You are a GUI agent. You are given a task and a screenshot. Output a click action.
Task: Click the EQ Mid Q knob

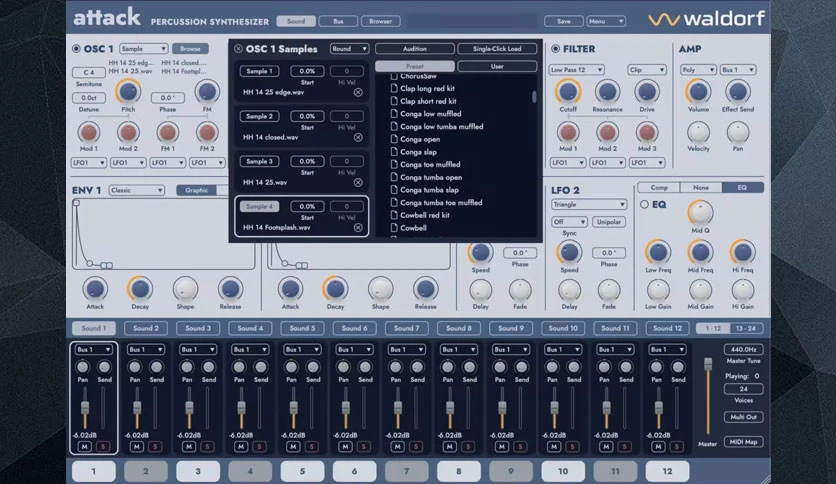700,213
